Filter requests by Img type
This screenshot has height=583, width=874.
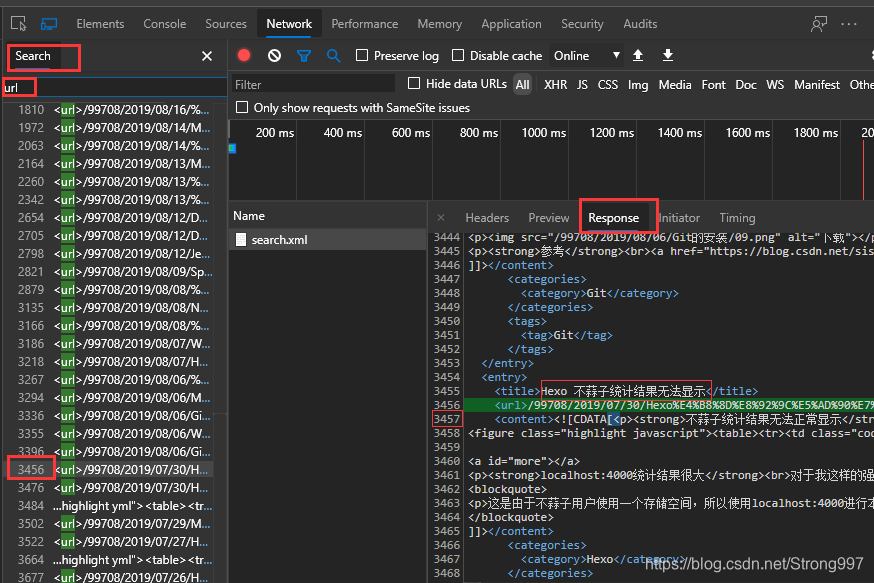coord(638,85)
